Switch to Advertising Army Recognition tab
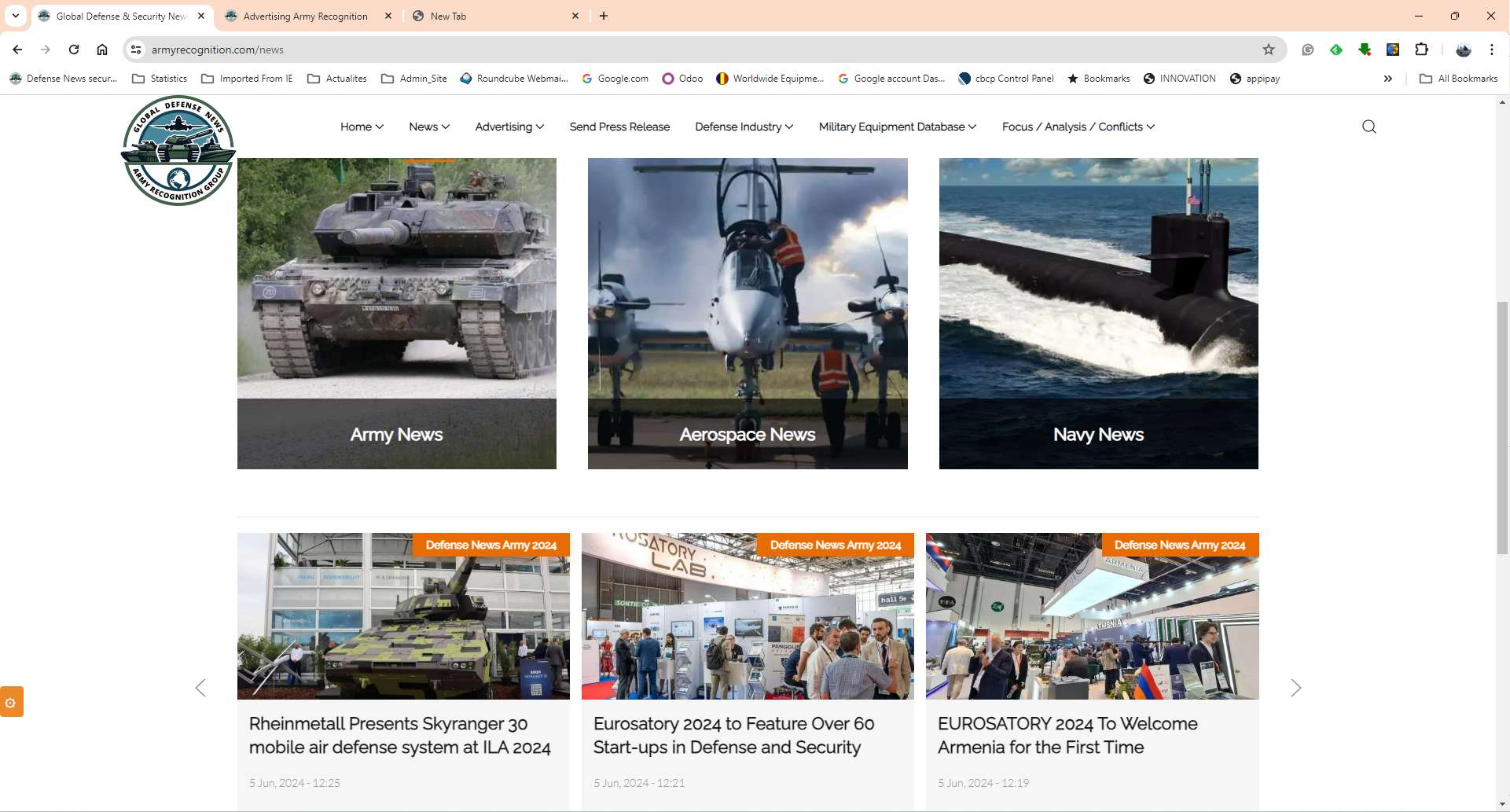Screen dimensions: 1510x812 [x=305, y=16]
